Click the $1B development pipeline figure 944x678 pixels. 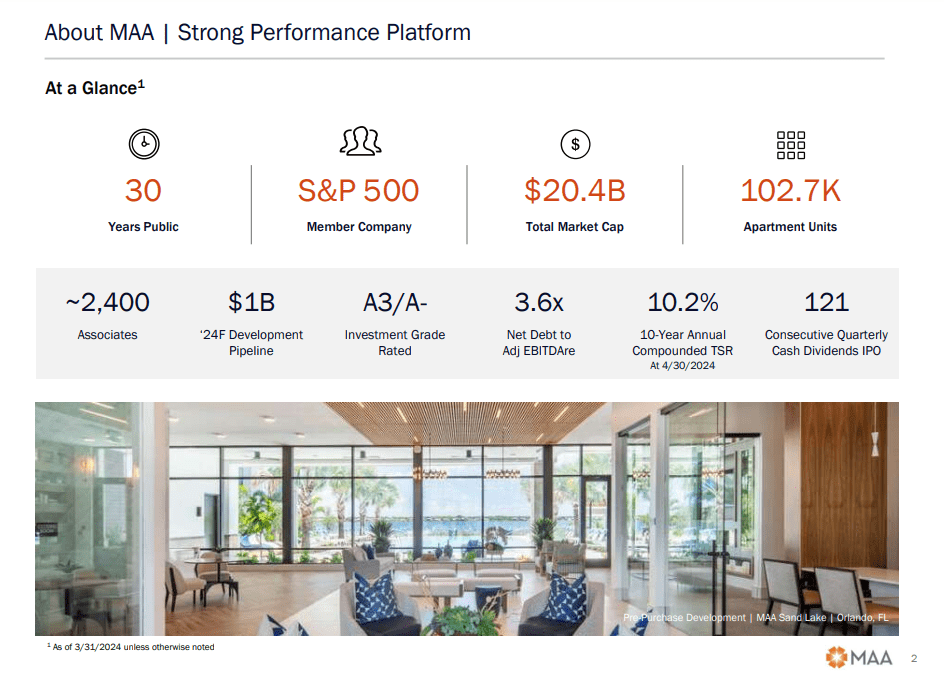251,302
